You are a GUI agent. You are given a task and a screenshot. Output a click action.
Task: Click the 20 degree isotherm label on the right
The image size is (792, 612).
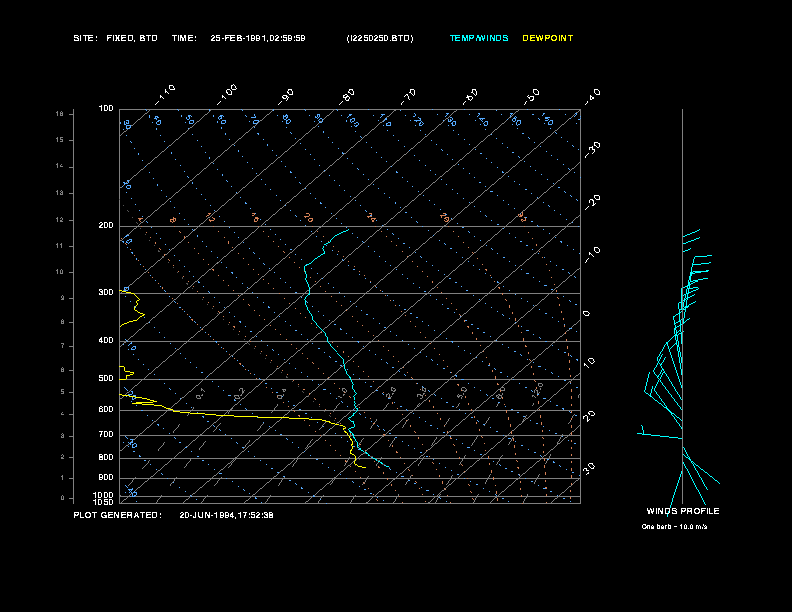[x=589, y=416]
